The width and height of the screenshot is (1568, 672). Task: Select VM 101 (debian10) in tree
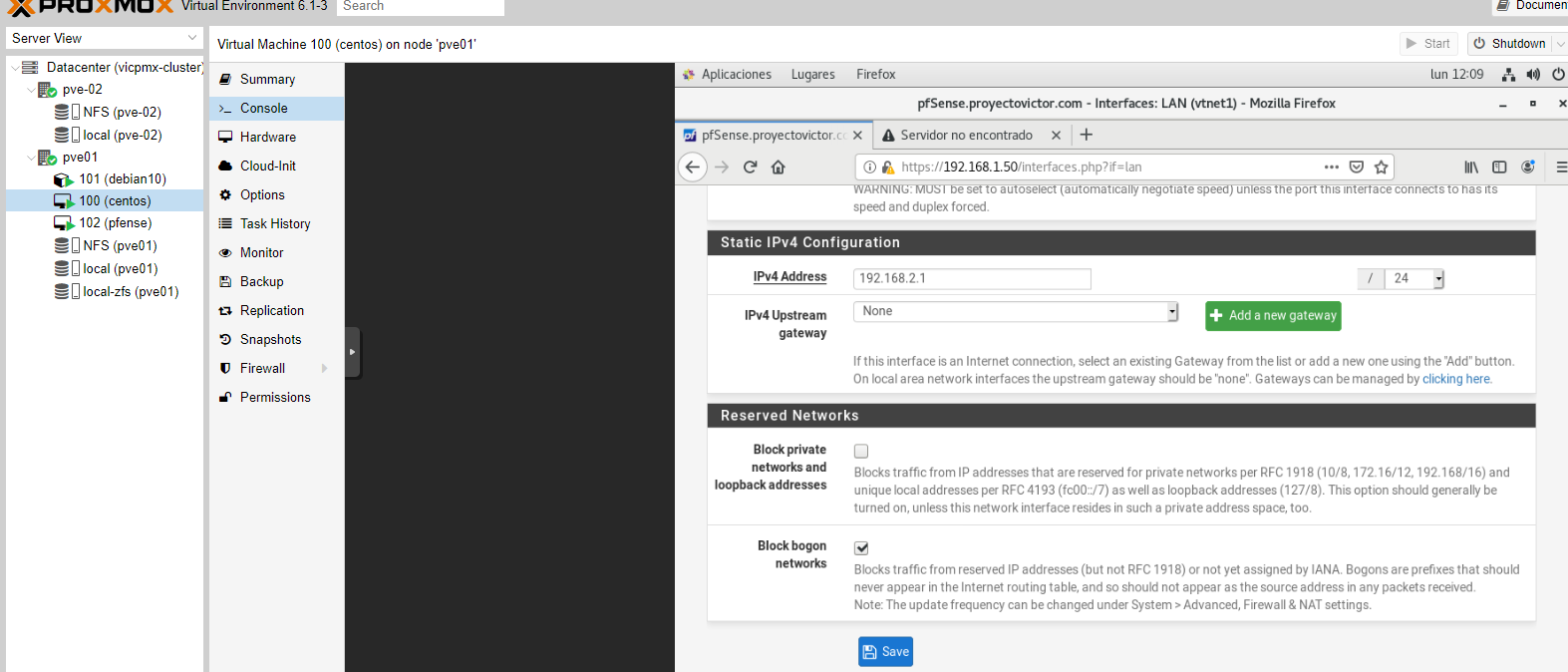(123, 178)
